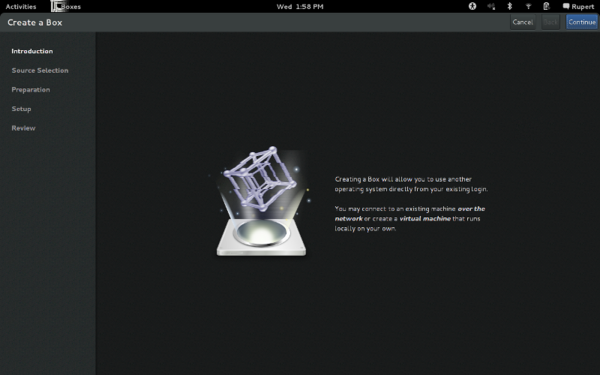Open the battery status icon
Screen dimensions: 600x375
click(x=546, y=6)
